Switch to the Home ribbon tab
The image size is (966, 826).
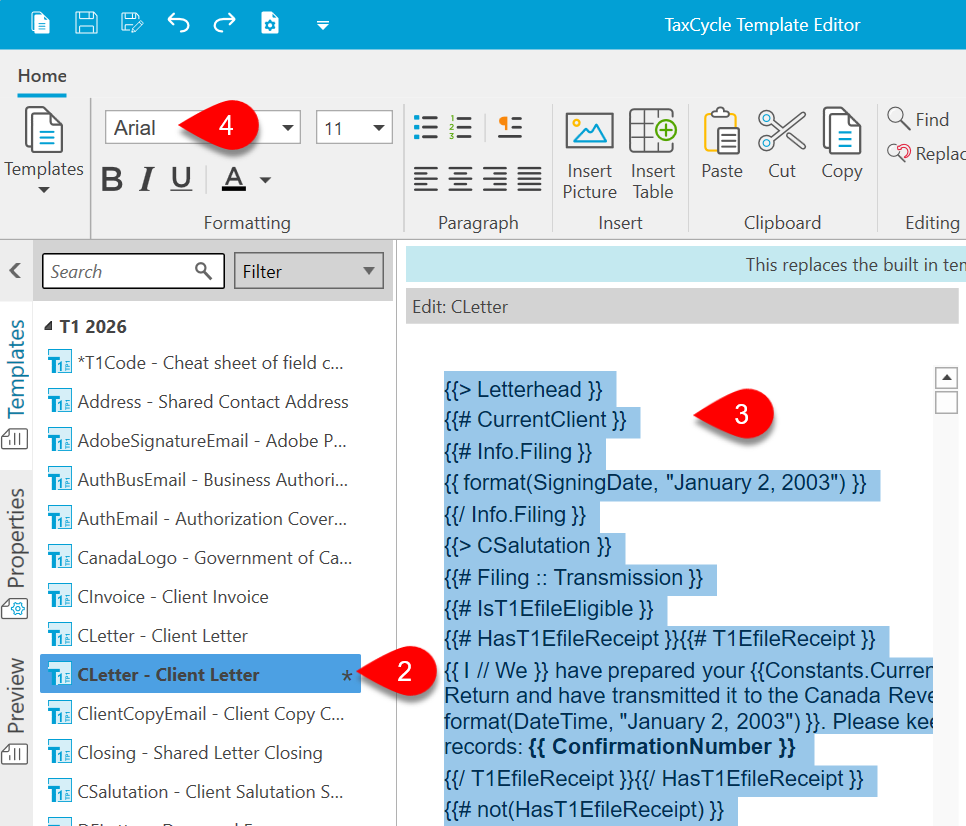pyautogui.click(x=42, y=76)
